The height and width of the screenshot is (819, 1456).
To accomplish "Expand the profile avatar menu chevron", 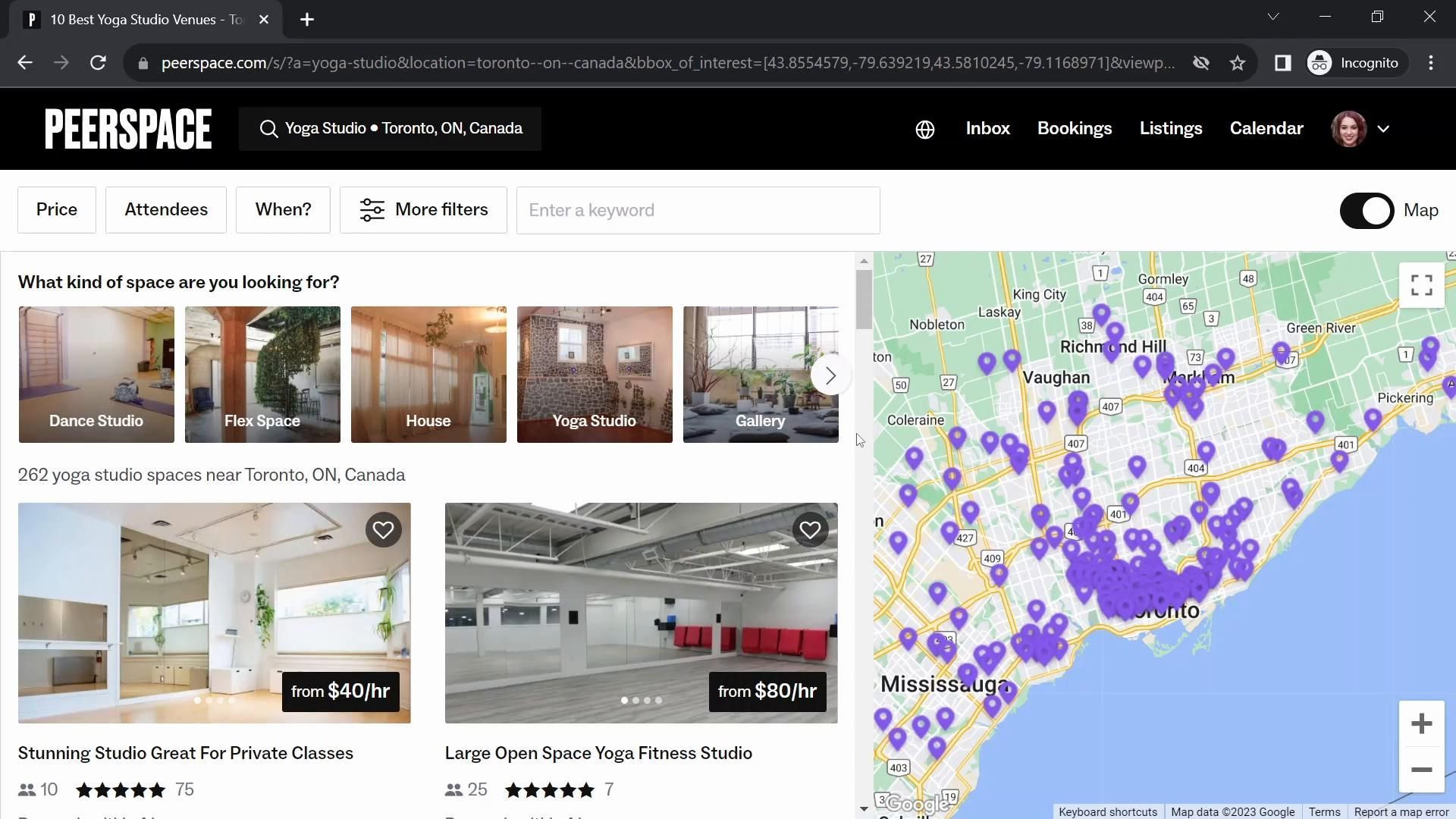I will click(1383, 129).
